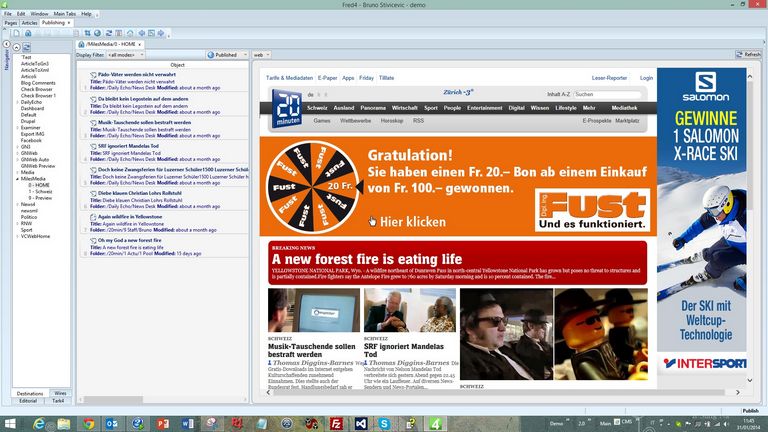Expand the RNW tree node
The width and height of the screenshot is (768, 432).
click(17, 223)
